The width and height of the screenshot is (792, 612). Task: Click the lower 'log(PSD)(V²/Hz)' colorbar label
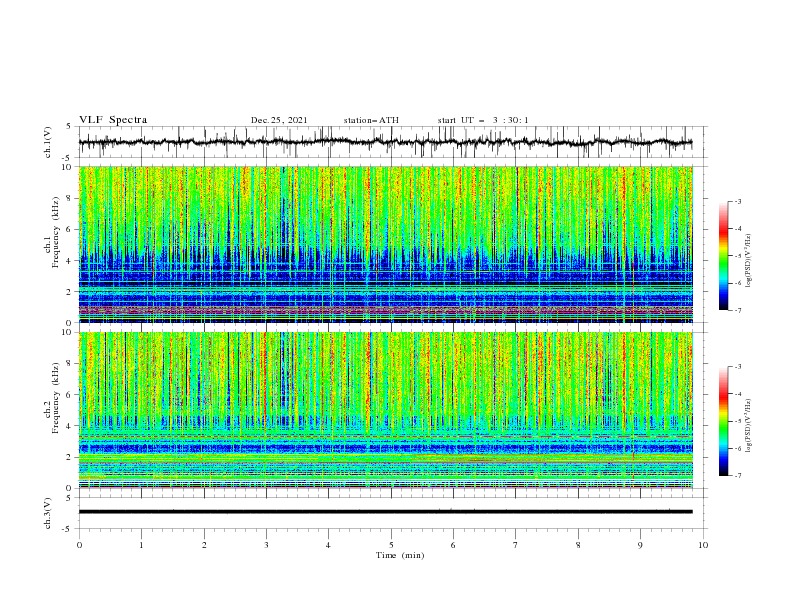coord(748,426)
